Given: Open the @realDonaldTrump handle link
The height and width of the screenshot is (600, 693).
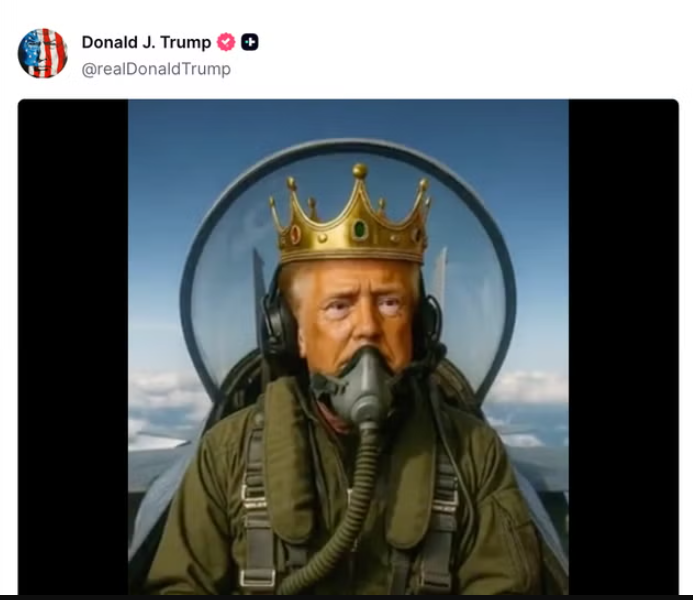Looking at the screenshot, I should [156, 69].
